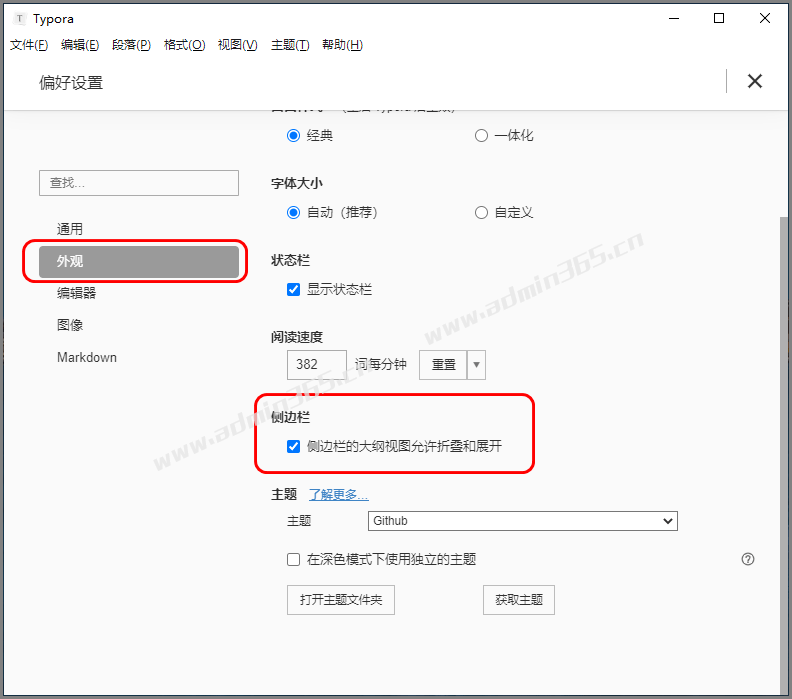Screen dimensions: 792x699
Task: Click the help question mark icon
Action: pos(748,559)
